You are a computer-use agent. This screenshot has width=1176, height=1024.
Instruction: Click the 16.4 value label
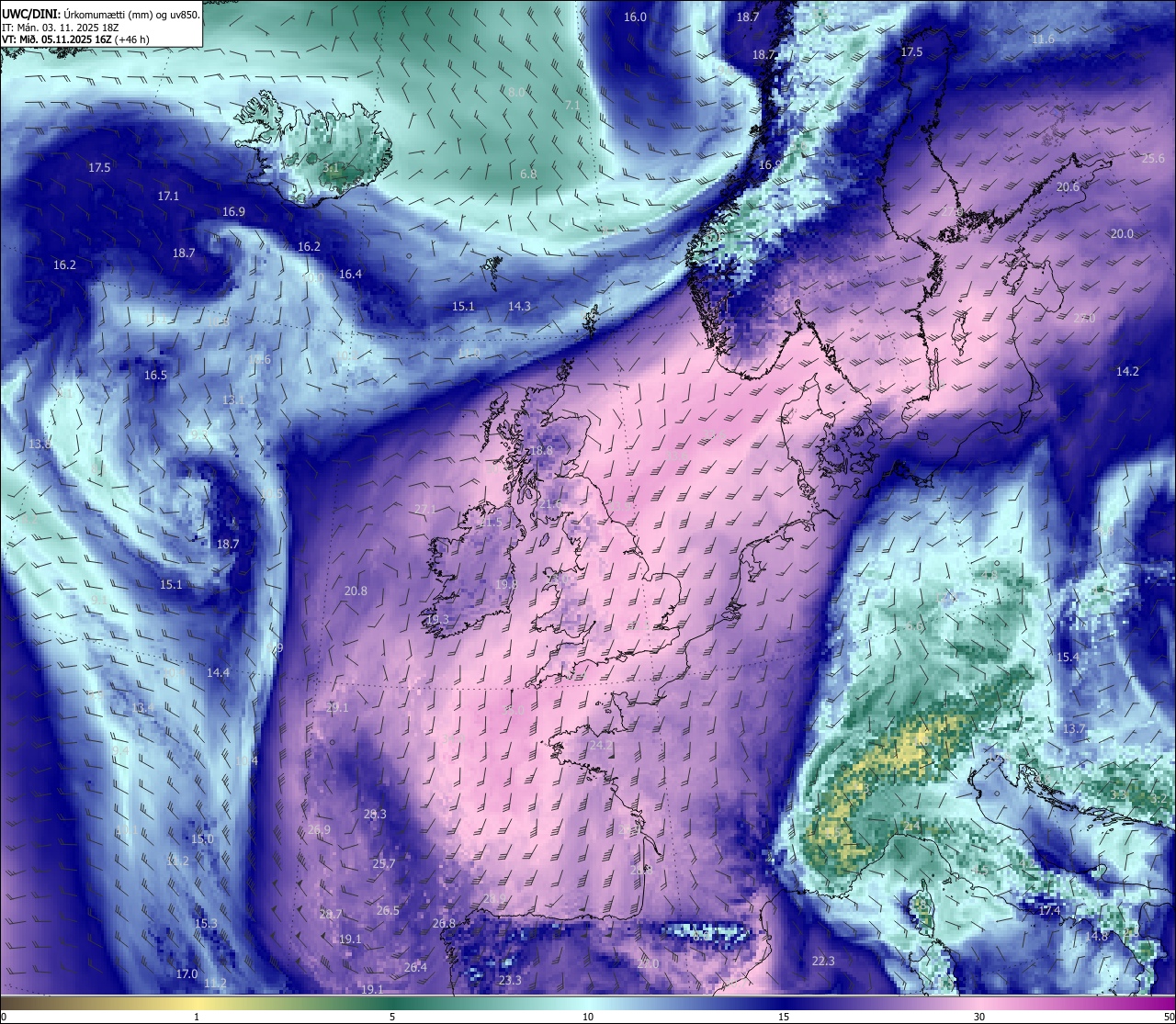tap(350, 274)
